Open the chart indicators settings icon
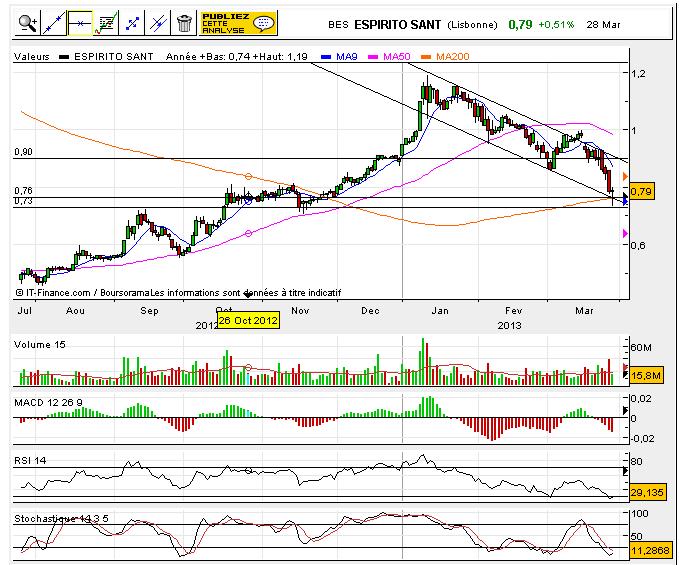 pos(106,23)
